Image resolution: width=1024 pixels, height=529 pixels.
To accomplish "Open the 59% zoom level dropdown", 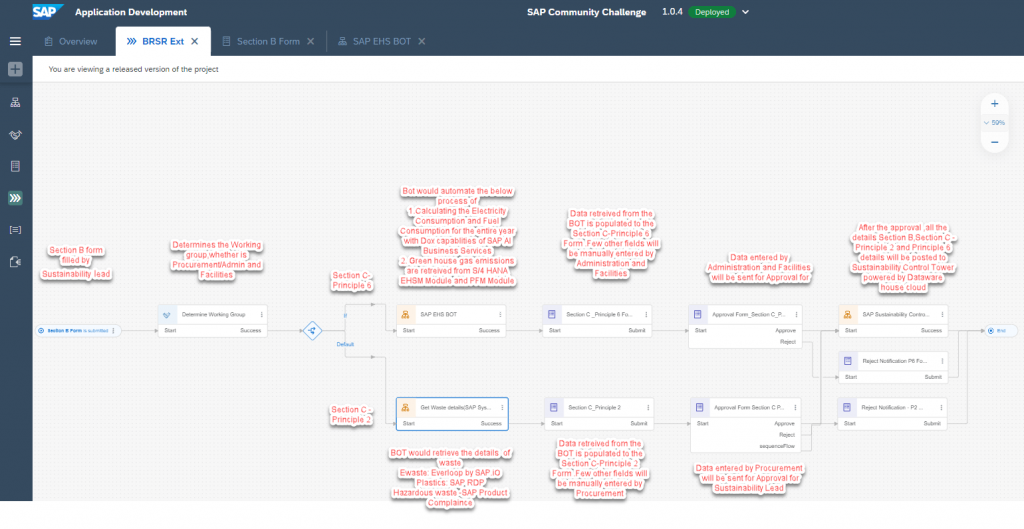I will [995, 123].
